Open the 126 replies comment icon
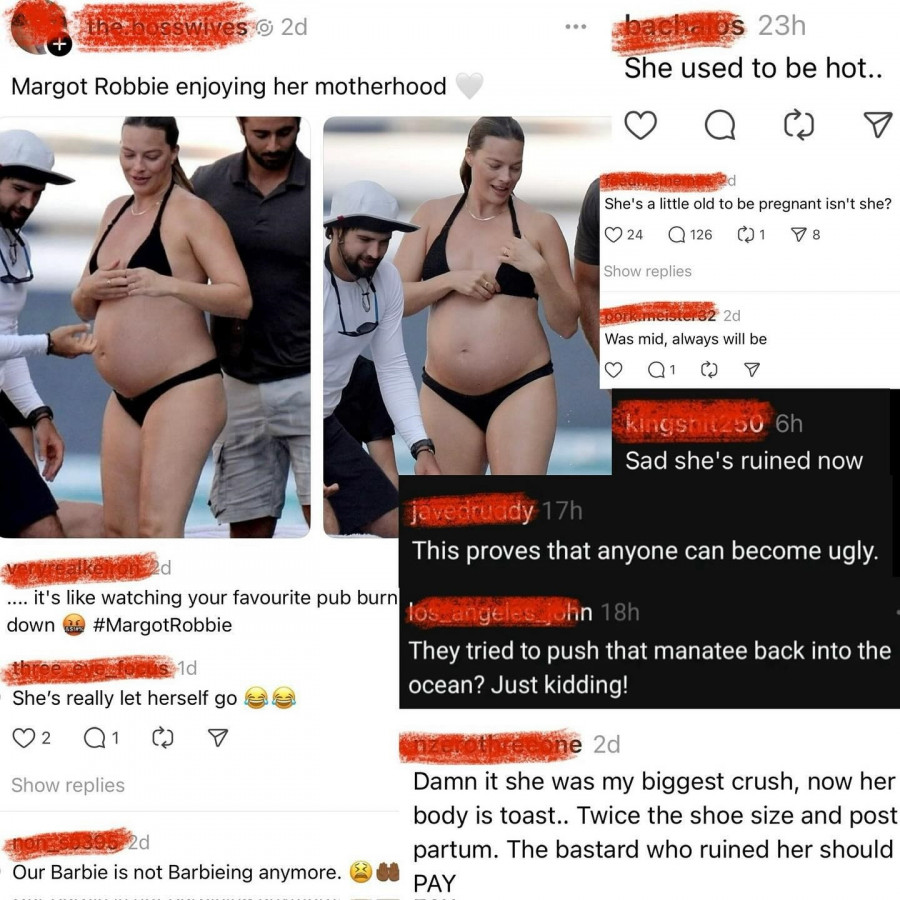Viewport: 900px width, 900px height. coord(677,235)
